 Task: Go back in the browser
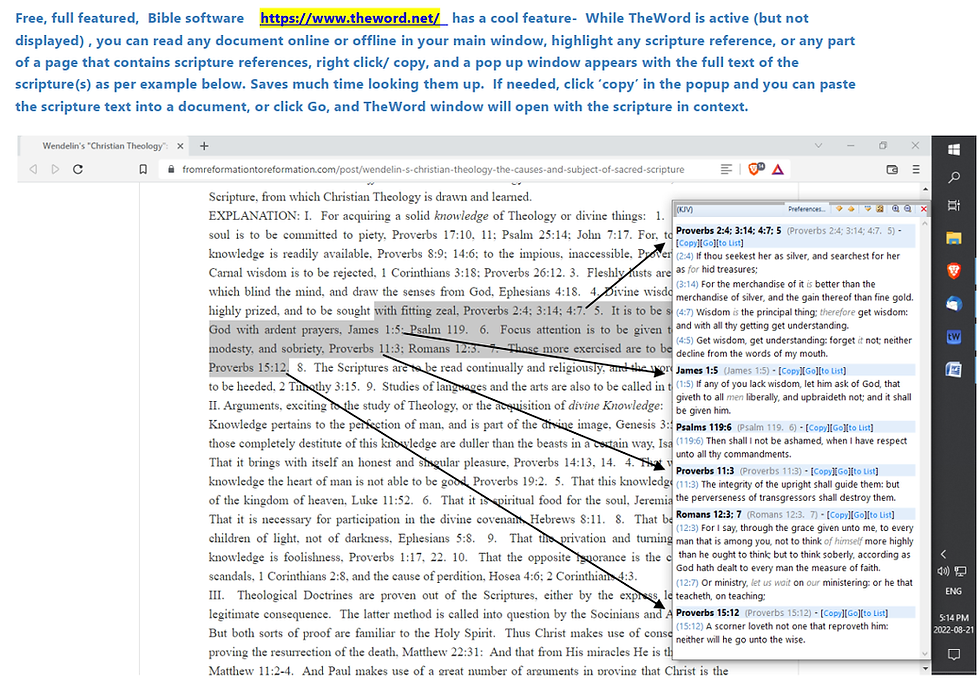(33, 169)
